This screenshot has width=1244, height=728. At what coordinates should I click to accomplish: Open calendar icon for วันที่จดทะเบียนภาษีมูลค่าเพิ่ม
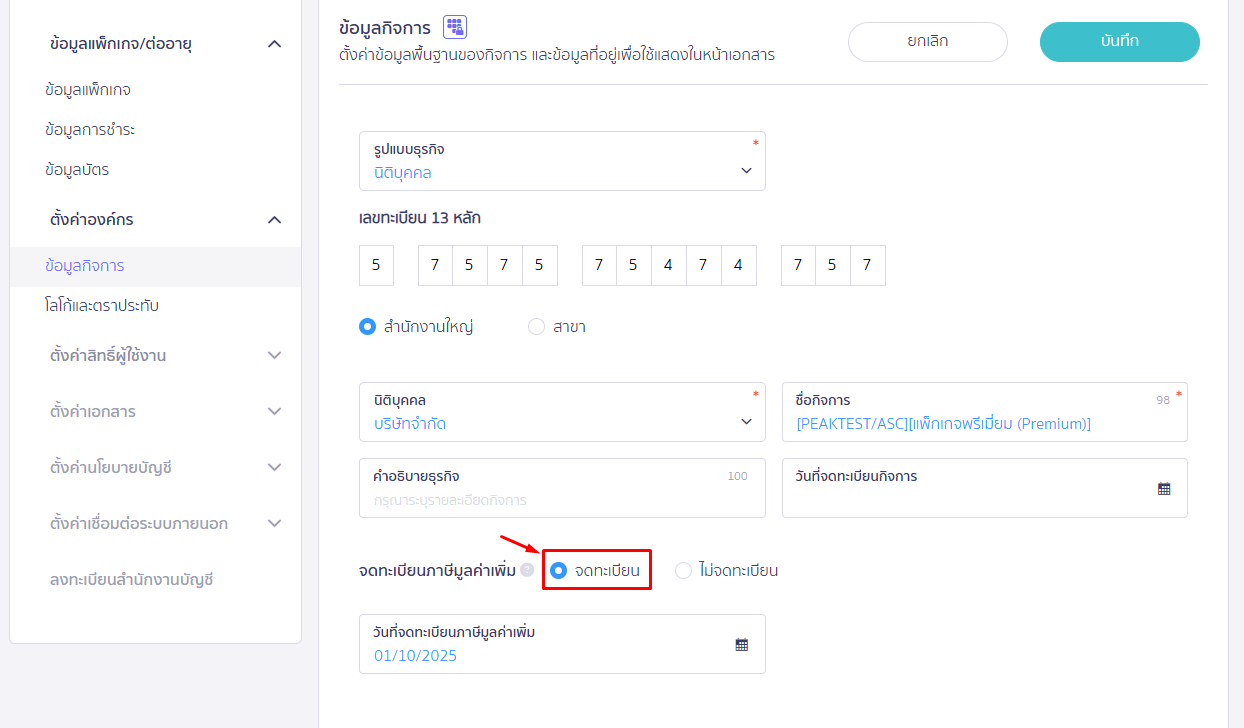pos(742,645)
